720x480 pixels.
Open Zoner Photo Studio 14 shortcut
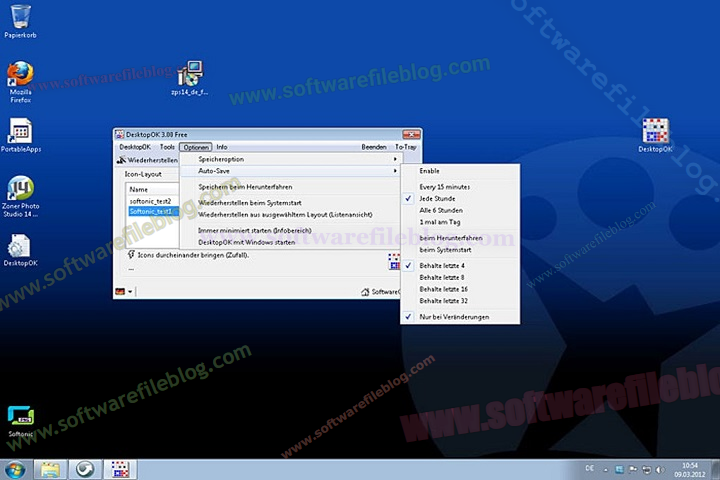coord(20,189)
